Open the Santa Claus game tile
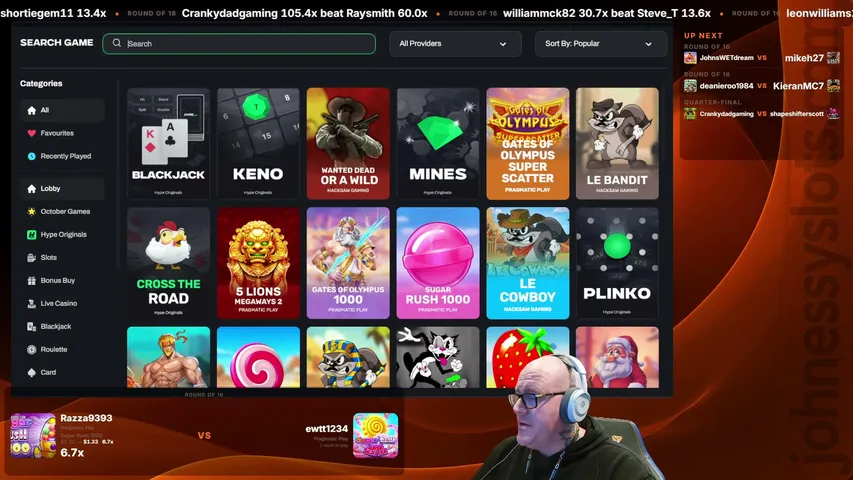This screenshot has width=853, height=480. coord(617,357)
